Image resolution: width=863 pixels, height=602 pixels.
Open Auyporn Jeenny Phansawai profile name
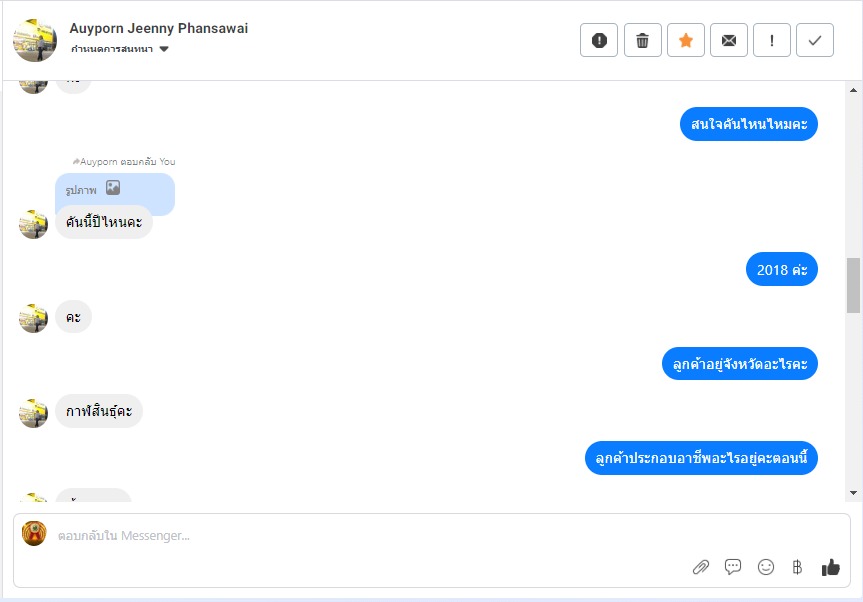click(x=159, y=28)
